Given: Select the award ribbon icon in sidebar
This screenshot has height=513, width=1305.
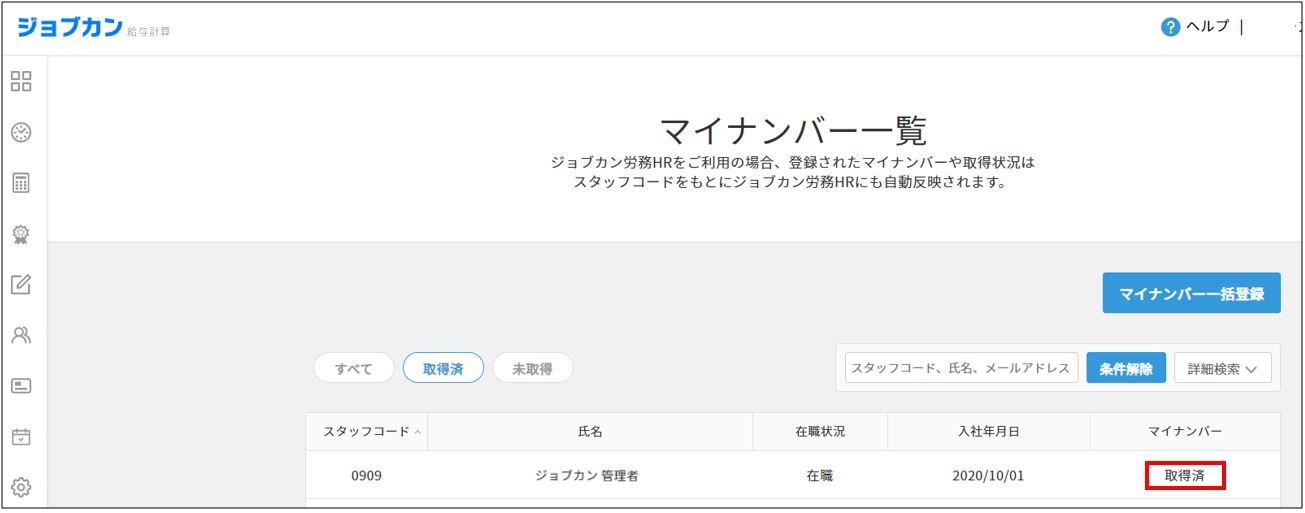Looking at the screenshot, I should coord(21,234).
